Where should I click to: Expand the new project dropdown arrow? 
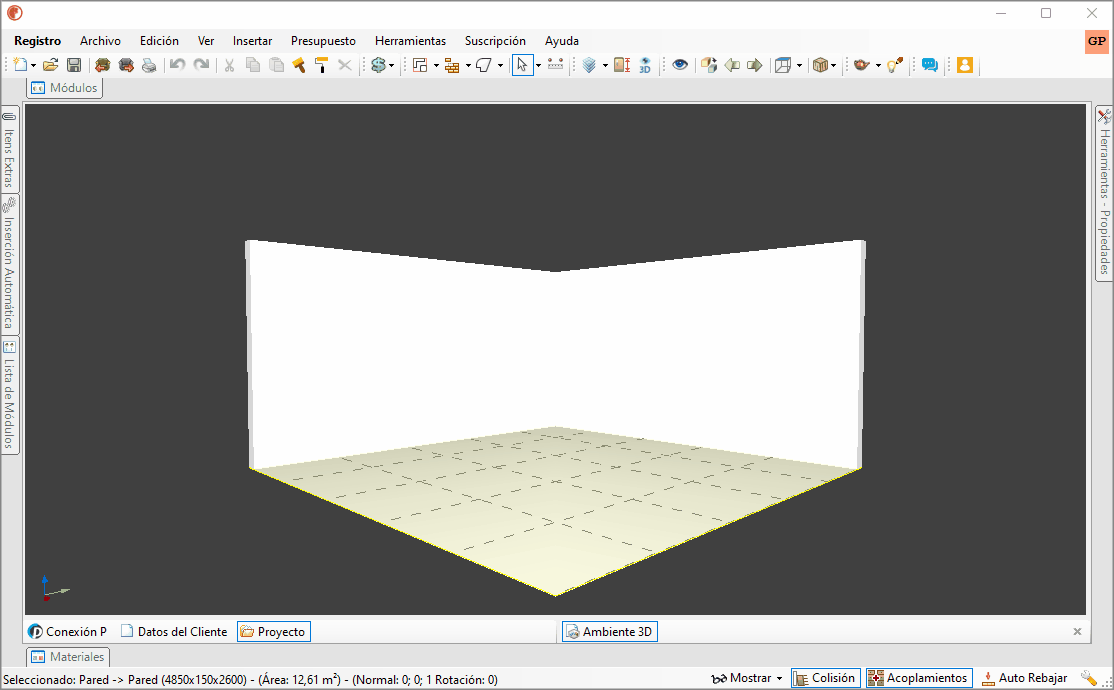[33, 65]
